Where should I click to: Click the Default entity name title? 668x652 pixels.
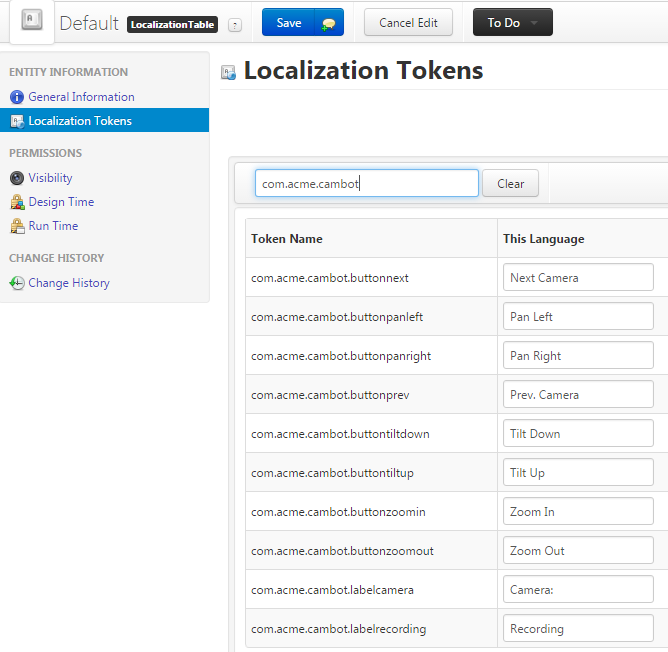pyautogui.click(x=89, y=23)
